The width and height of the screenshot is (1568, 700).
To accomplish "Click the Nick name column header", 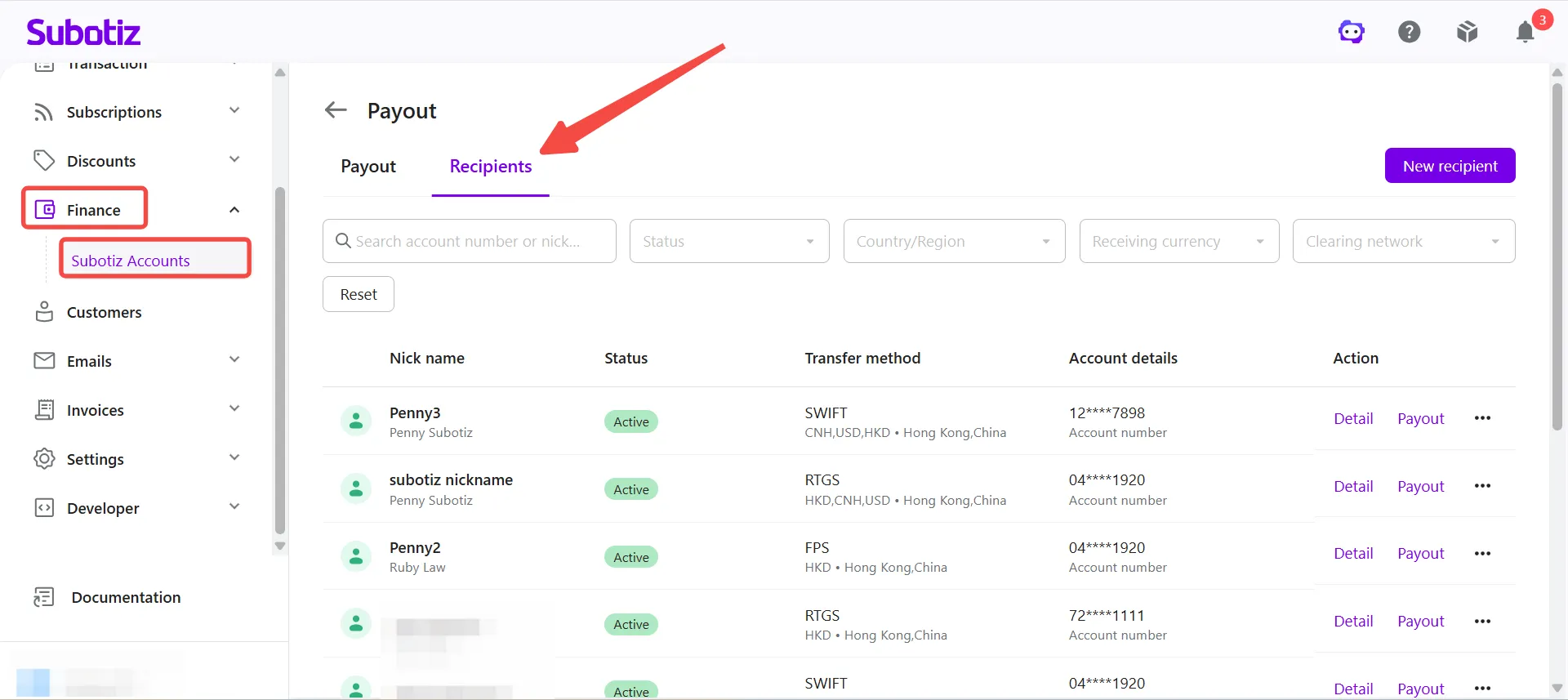I will tap(427, 358).
